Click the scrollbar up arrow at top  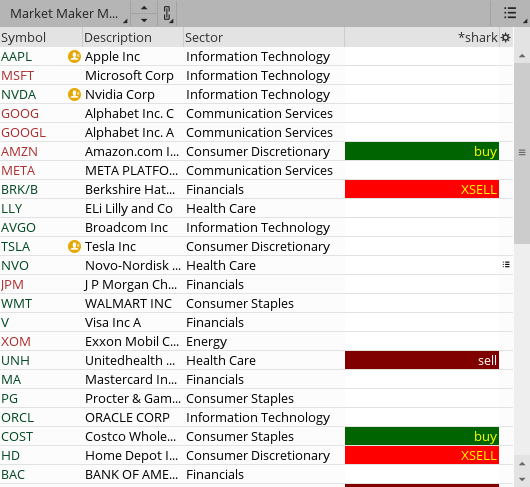522,56
